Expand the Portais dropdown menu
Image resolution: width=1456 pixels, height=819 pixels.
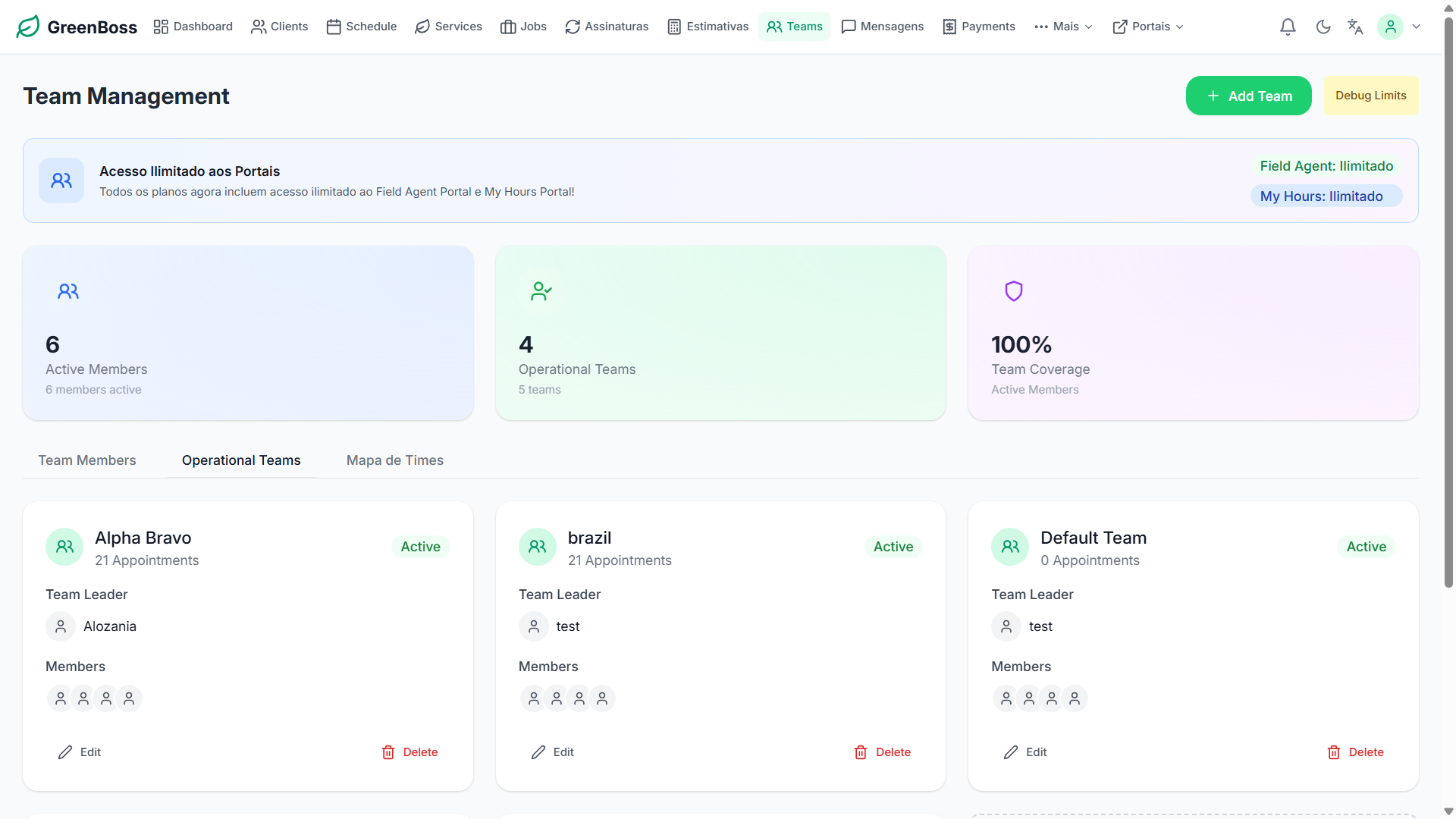(x=1148, y=27)
